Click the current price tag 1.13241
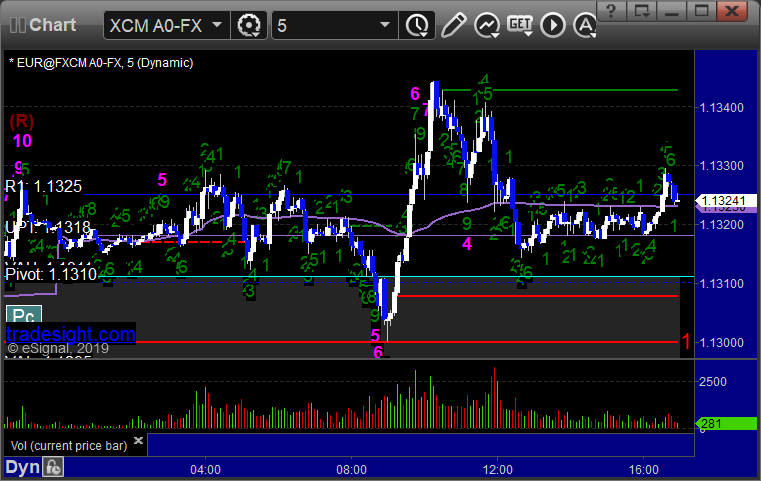 coord(725,200)
